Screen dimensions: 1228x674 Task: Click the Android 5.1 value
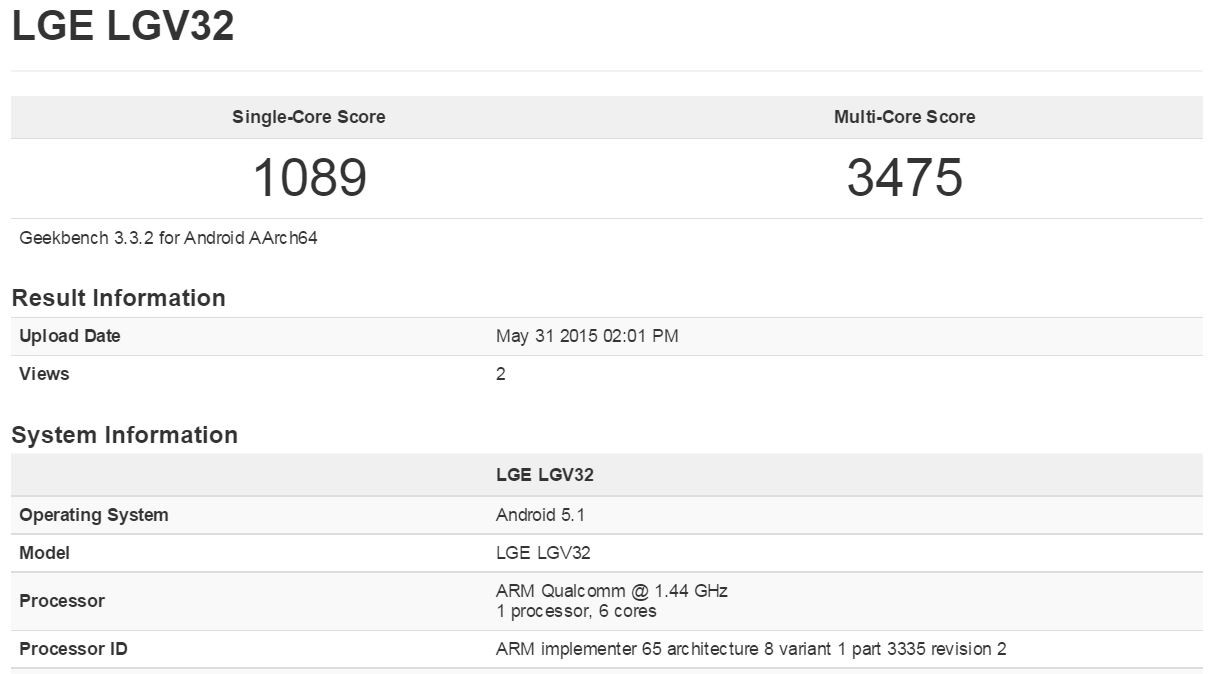tap(540, 515)
